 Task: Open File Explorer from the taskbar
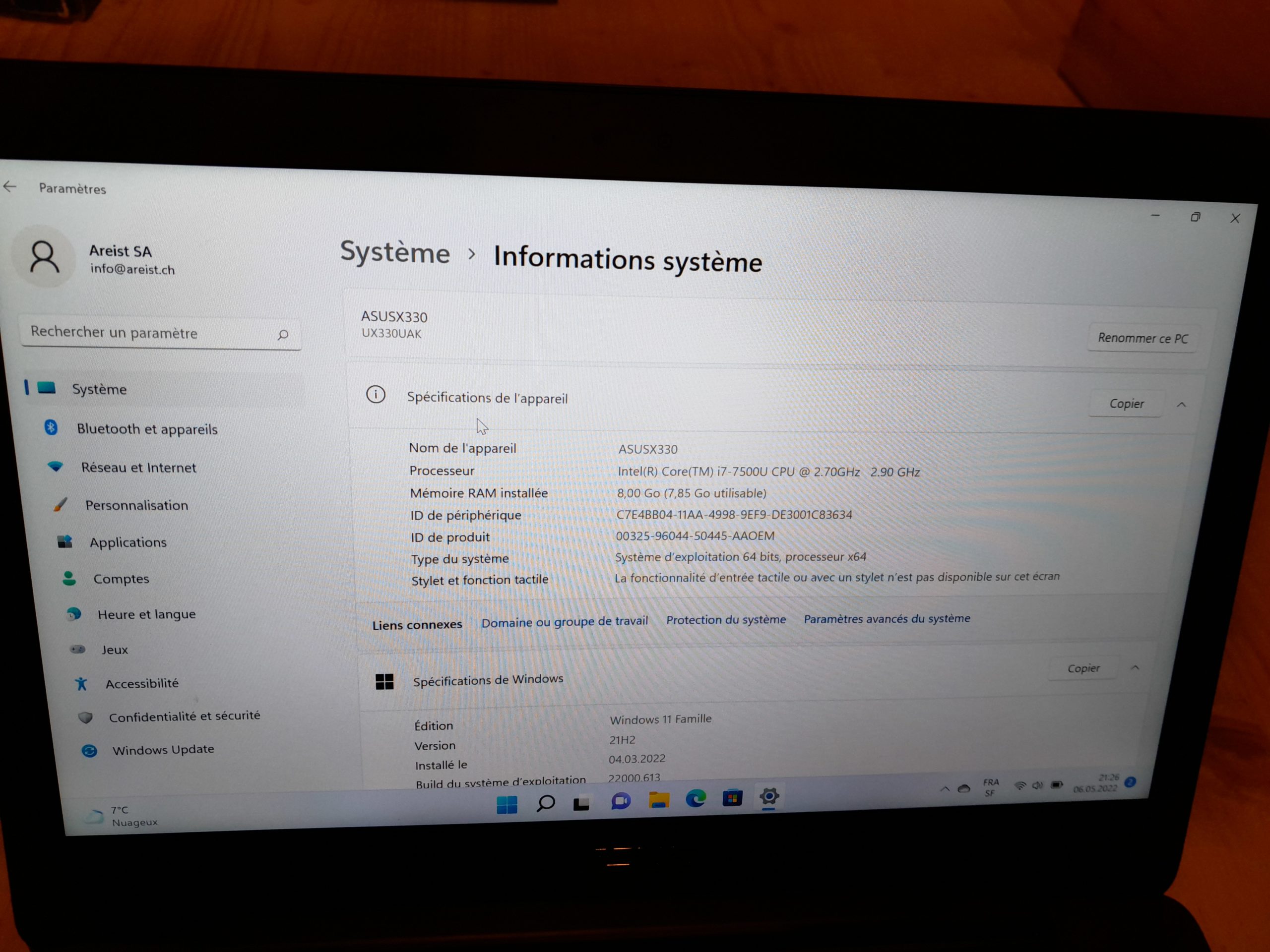(x=658, y=800)
